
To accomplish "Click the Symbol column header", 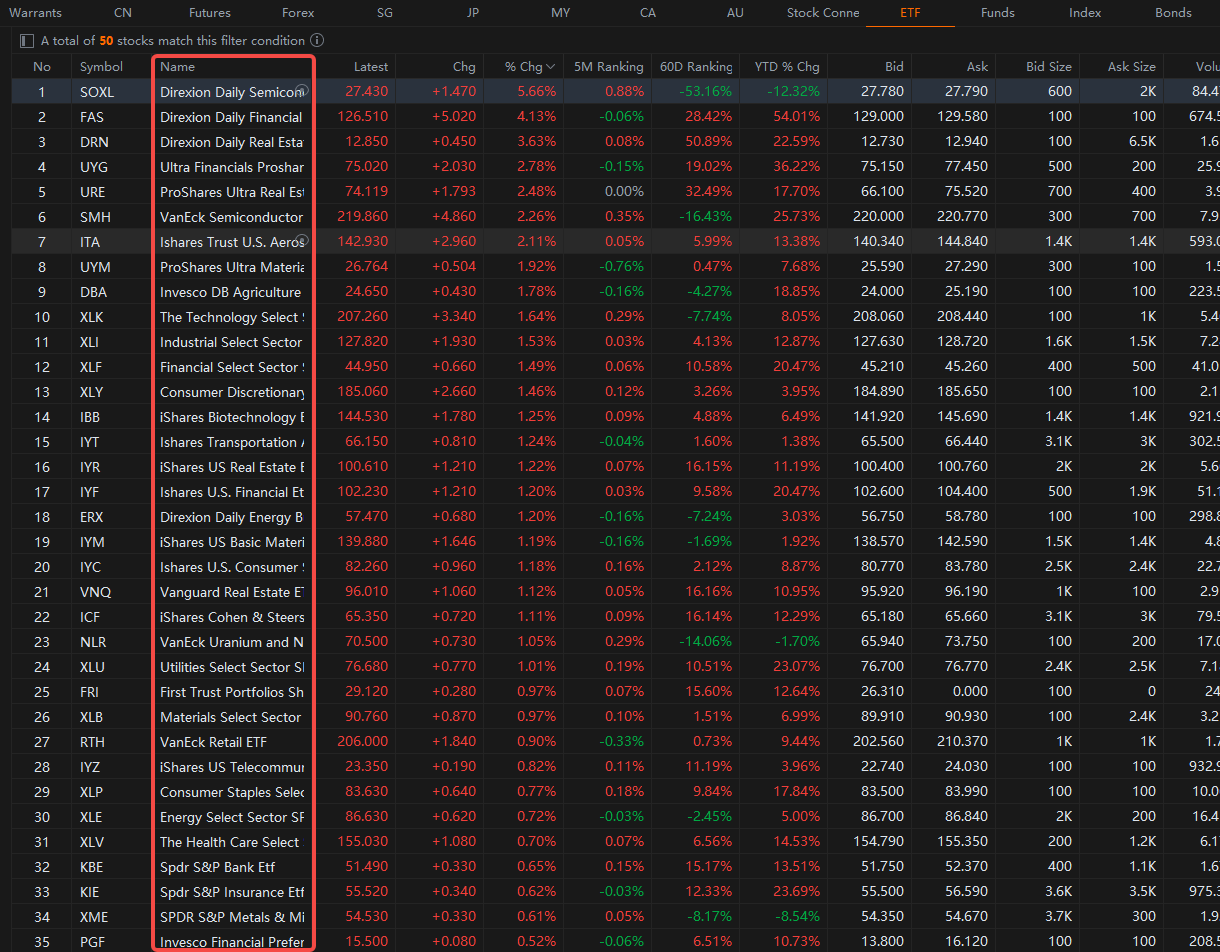I will (x=102, y=67).
